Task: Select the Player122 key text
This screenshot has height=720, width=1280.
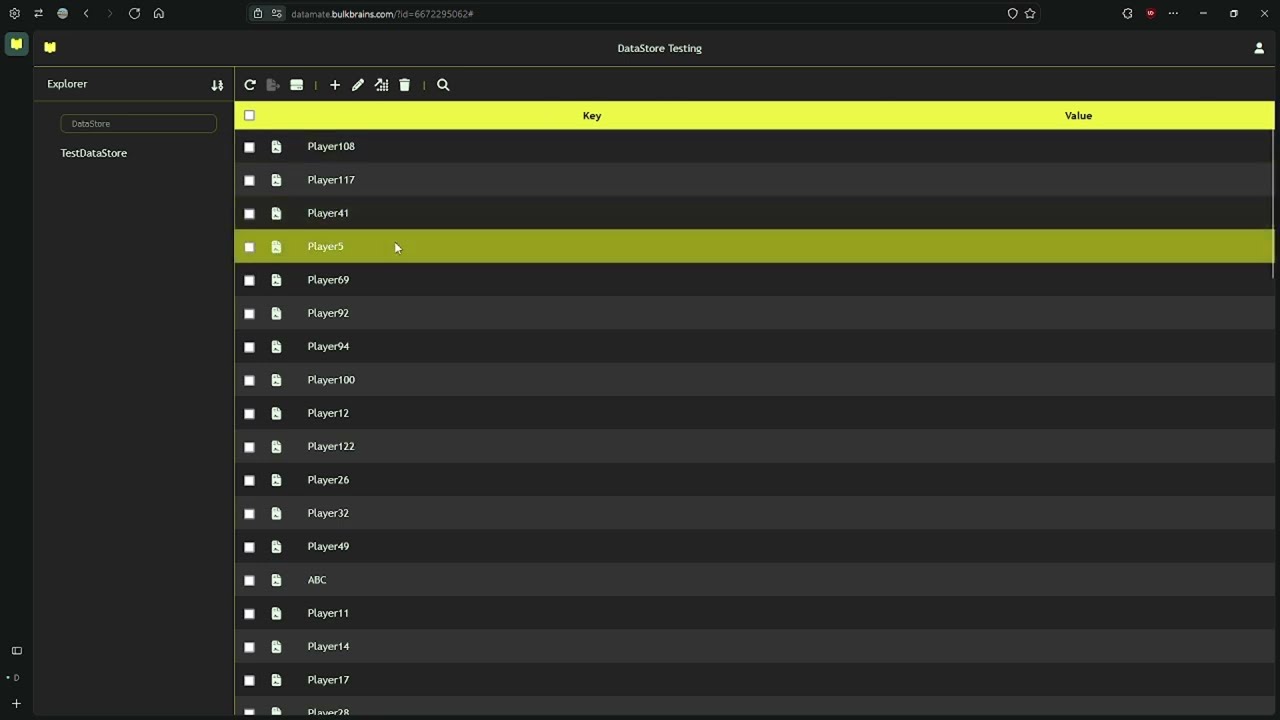Action: [331, 447]
